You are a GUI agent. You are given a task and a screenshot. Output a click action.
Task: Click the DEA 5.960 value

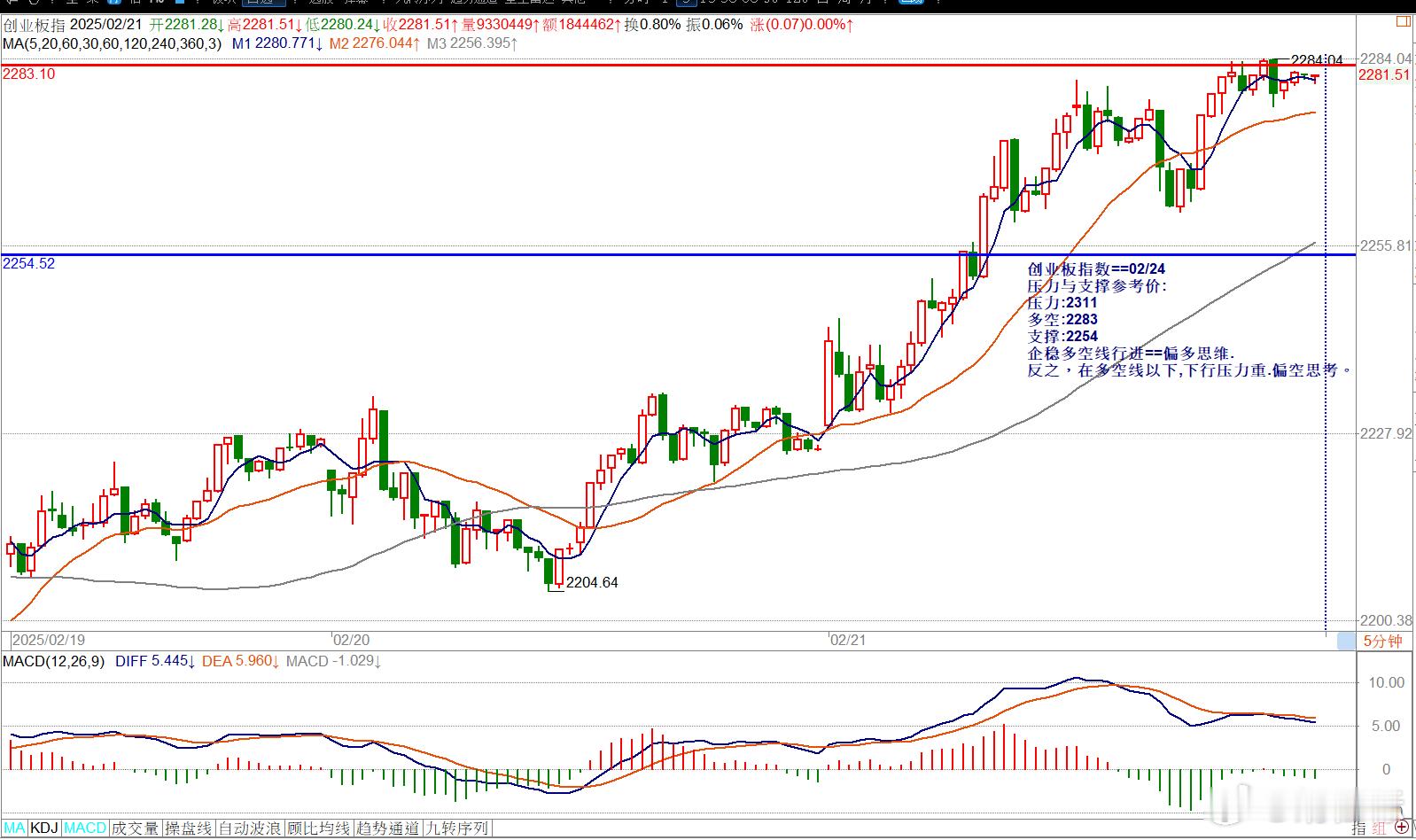[241, 661]
